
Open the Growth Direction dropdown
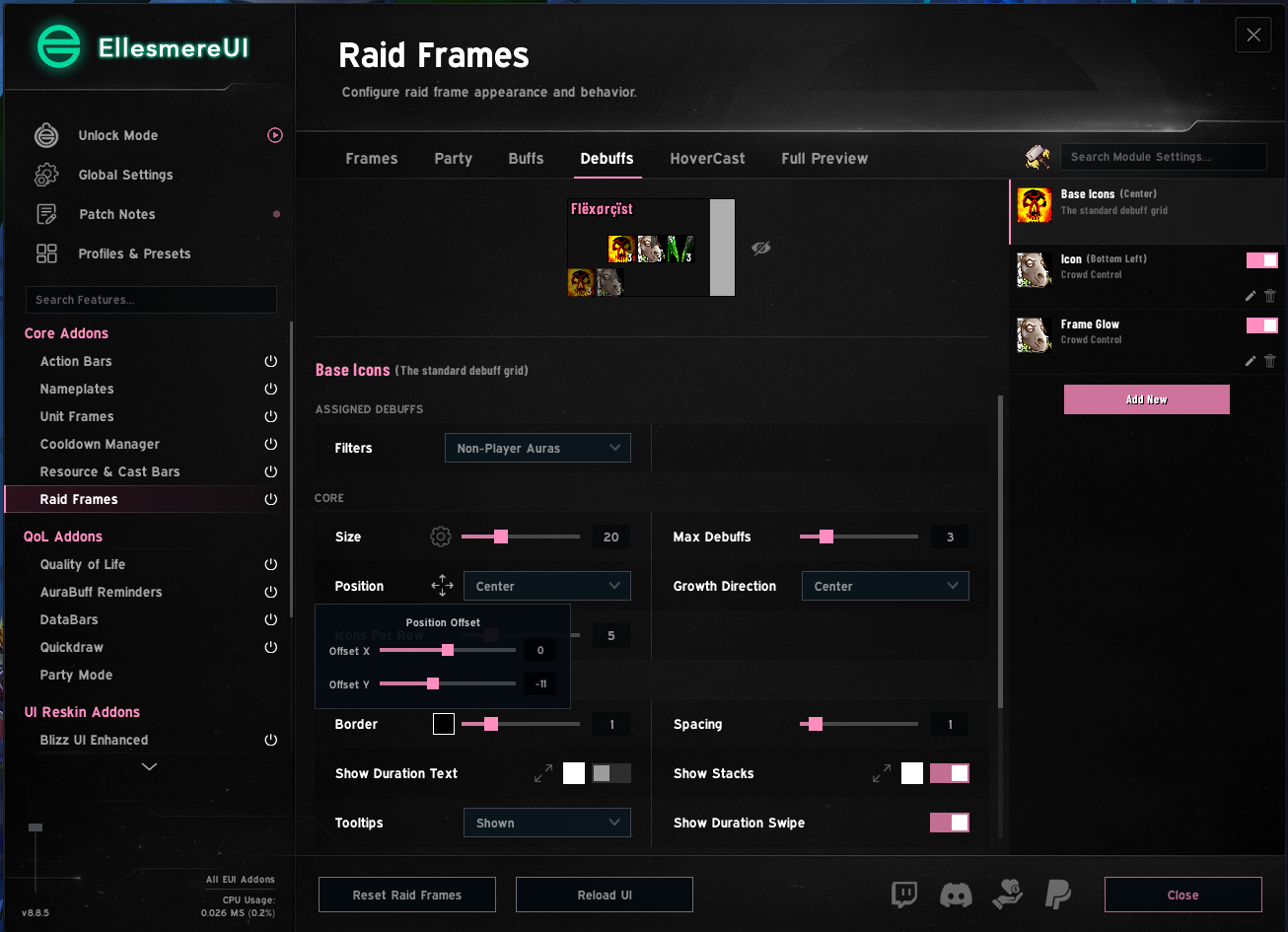click(886, 586)
